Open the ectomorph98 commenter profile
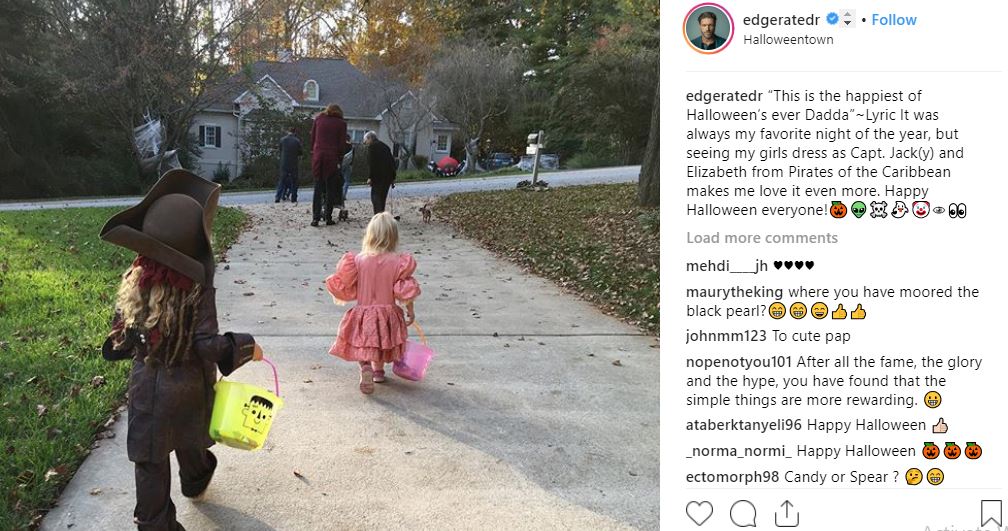This screenshot has width=1008, height=531. click(x=732, y=477)
